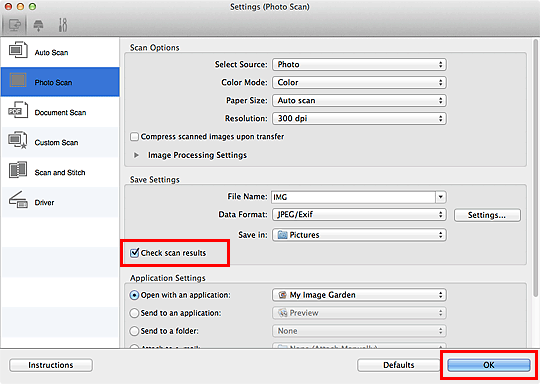Screen dimensions: 540x384
Task: Select Send to a folder radio
Action: tap(134, 331)
